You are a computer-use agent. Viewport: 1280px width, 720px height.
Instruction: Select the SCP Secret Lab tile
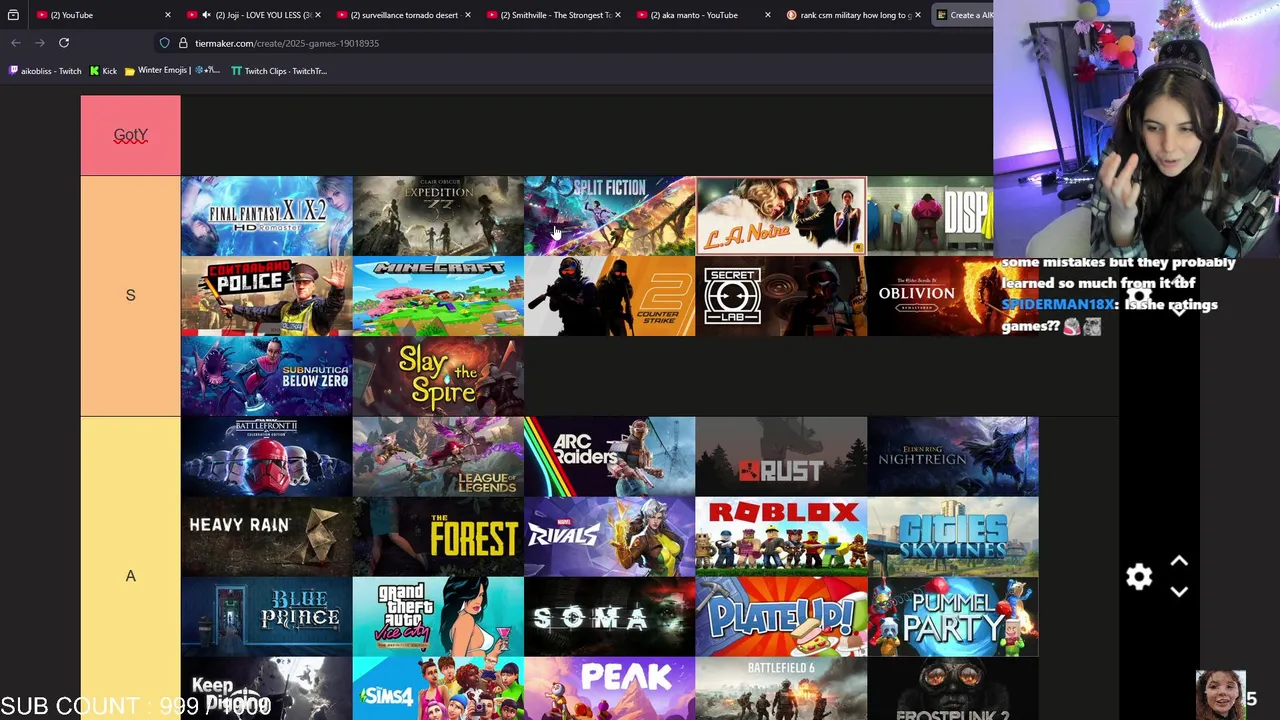781,296
